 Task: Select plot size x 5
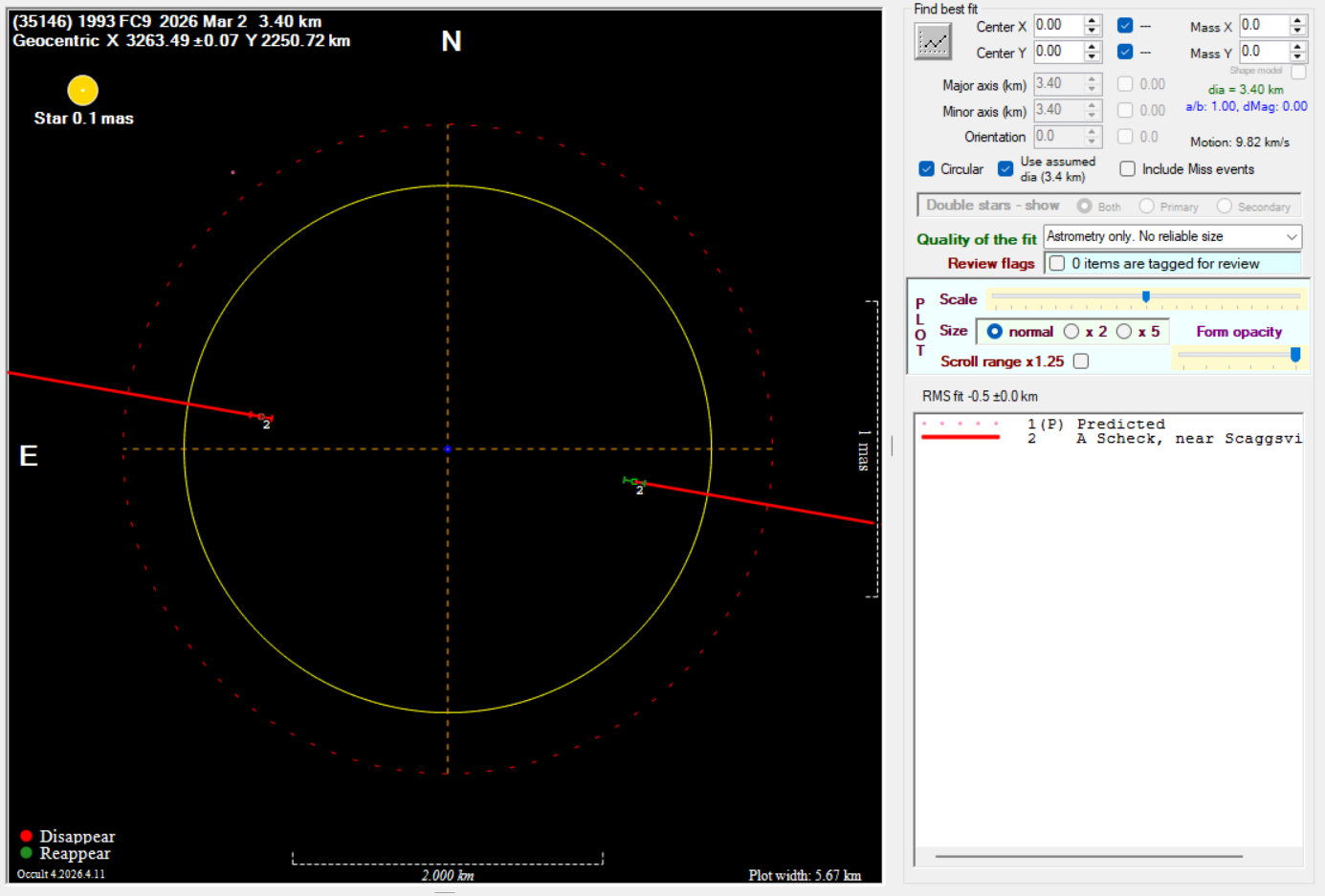(1124, 332)
